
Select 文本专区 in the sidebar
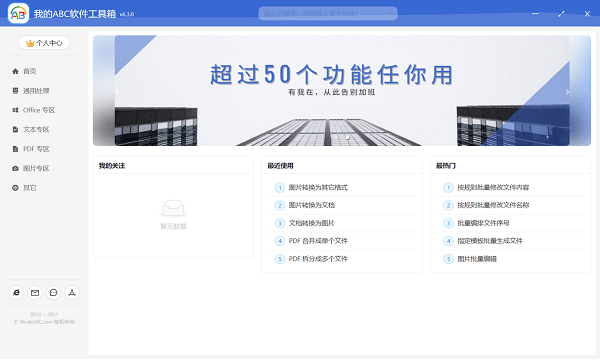coord(31,129)
